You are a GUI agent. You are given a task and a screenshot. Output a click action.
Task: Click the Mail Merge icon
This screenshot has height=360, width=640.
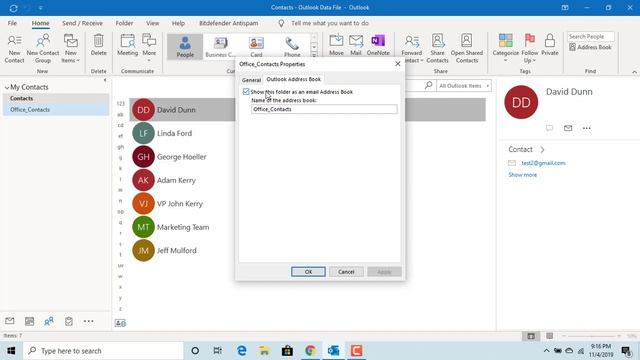pos(356,45)
